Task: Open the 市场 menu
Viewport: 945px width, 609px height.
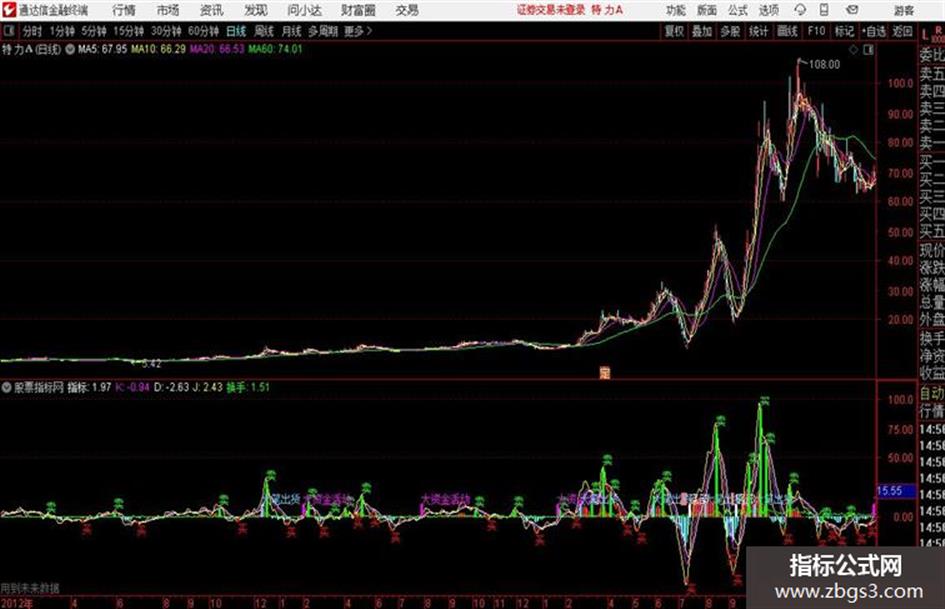Action: point(168,10)
